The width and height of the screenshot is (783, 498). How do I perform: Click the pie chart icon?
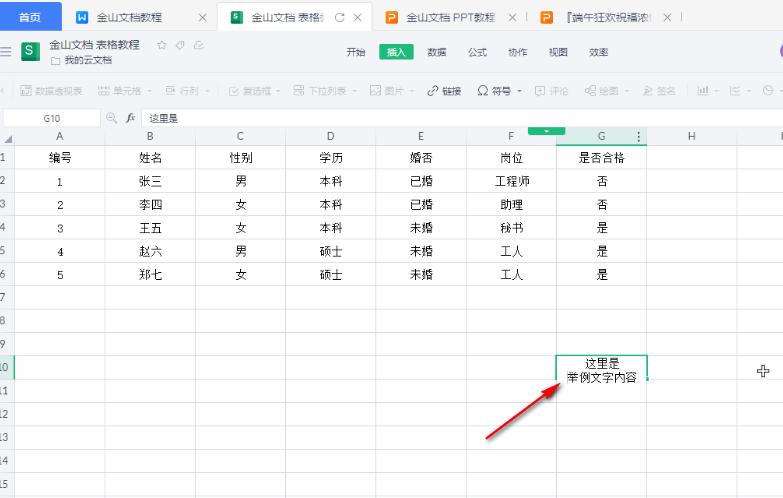(769, 90)
